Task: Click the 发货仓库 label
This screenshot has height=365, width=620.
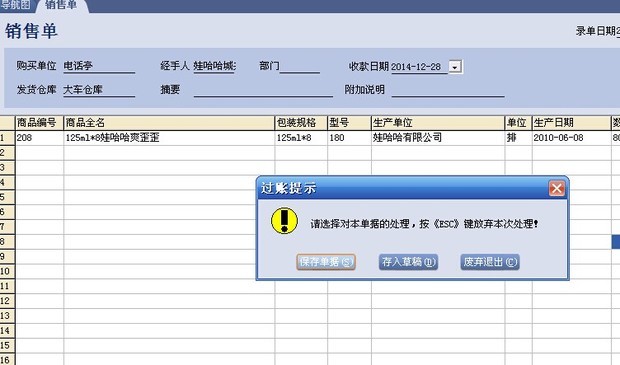Action: tap(36, 90)
